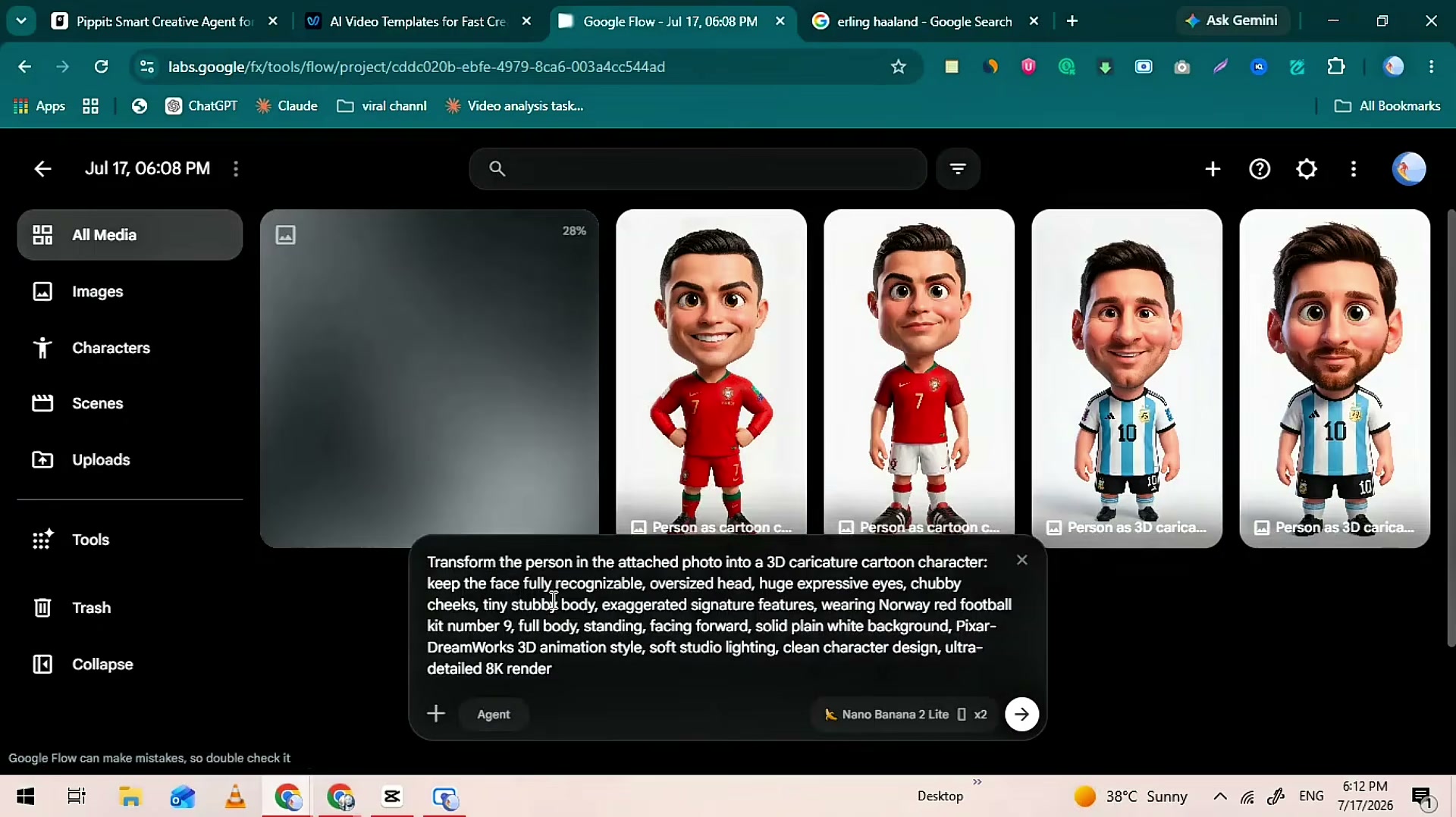
Task: Click the Agent mode chip
Action: (494, 714)
